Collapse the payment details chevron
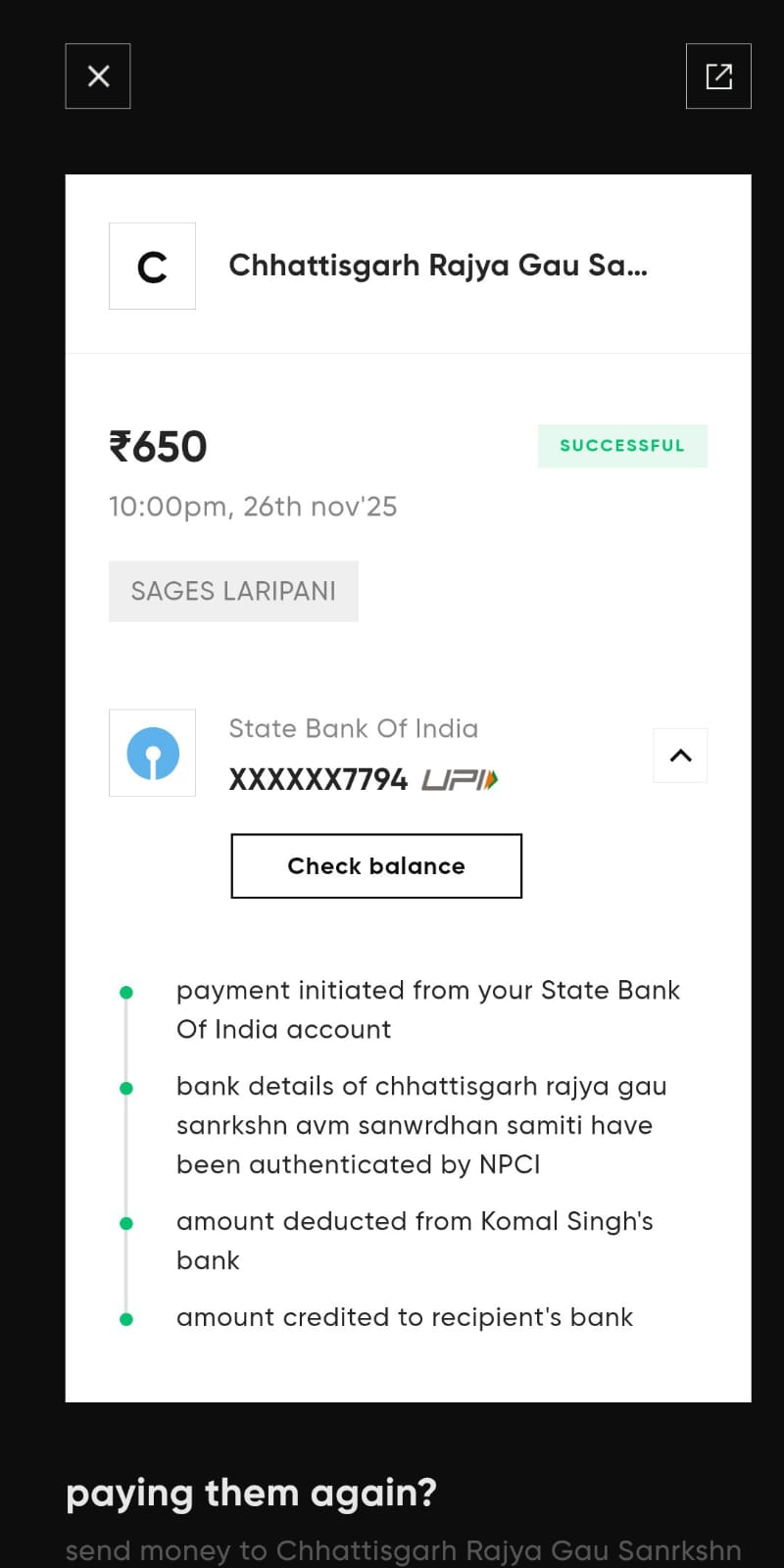The height and width of the screenshot is (1568, 784). click(x=680, y=756)
